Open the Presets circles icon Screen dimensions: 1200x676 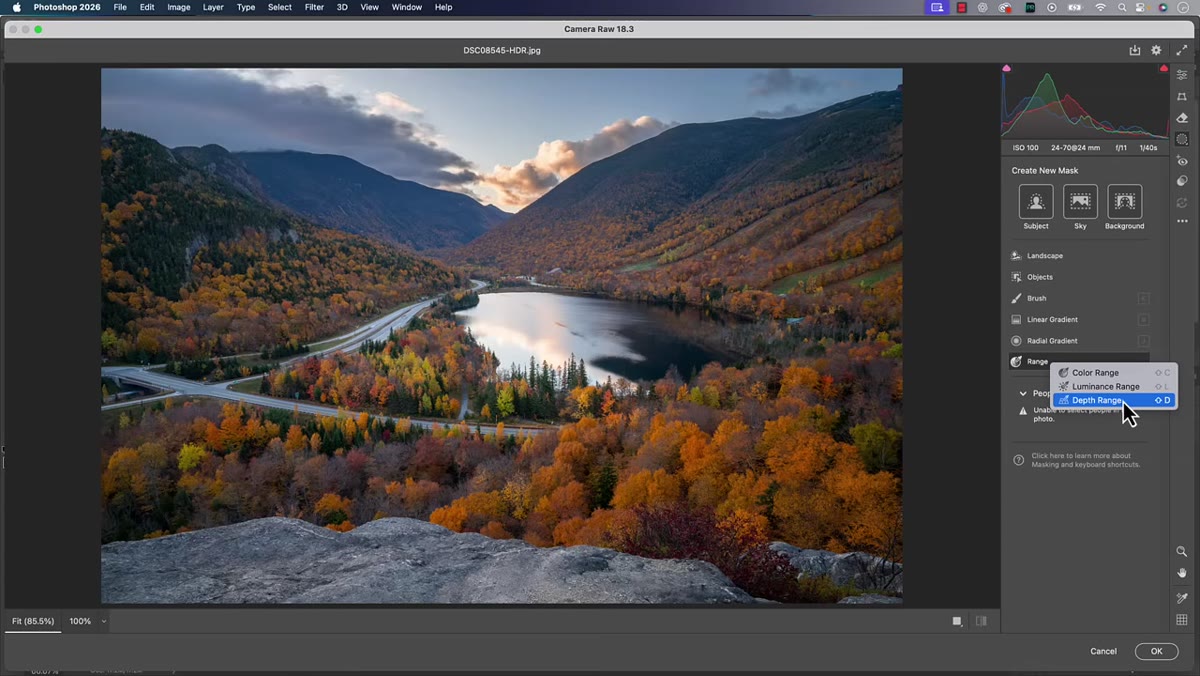click(1182, 181)
